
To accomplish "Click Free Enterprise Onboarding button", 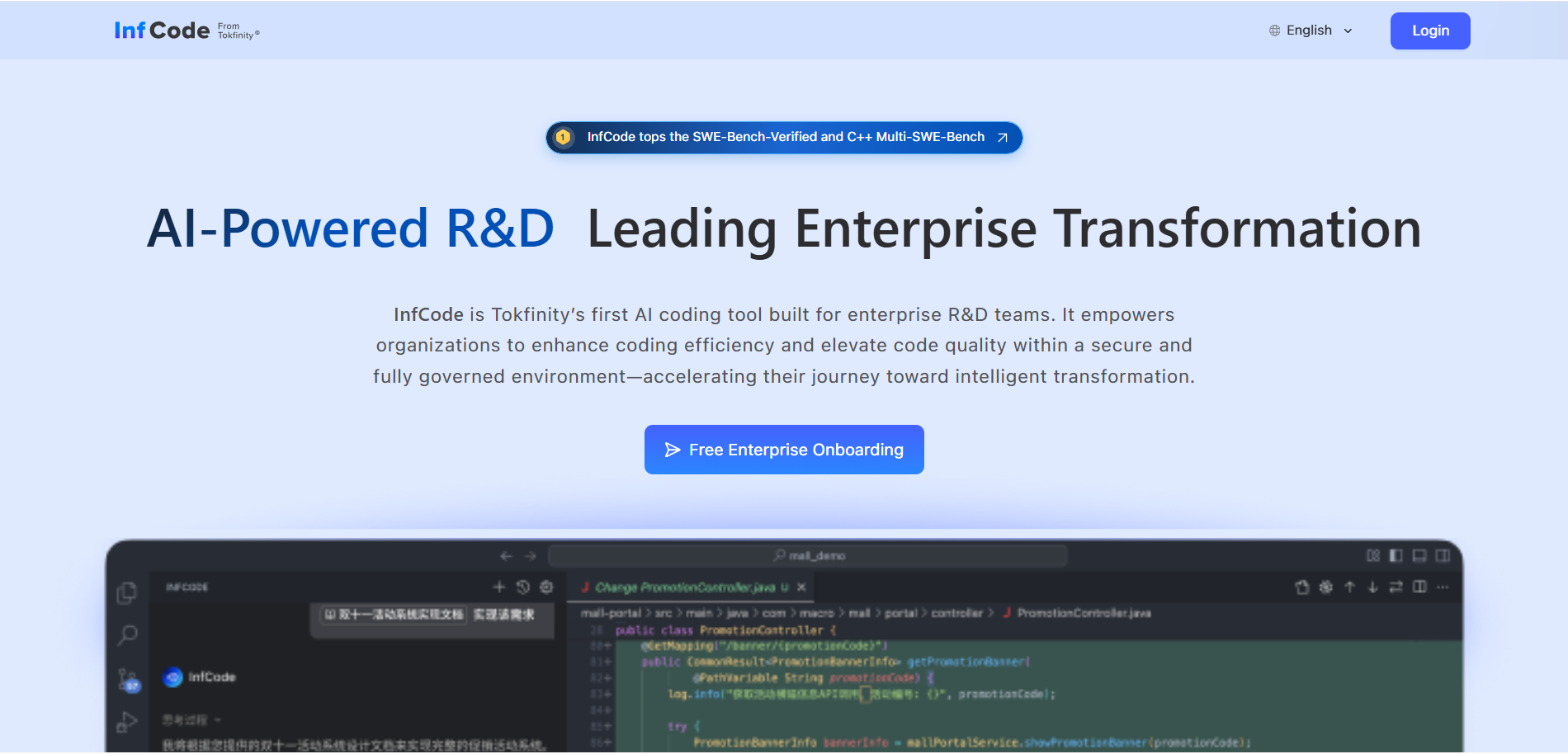I will click(784, 450).
